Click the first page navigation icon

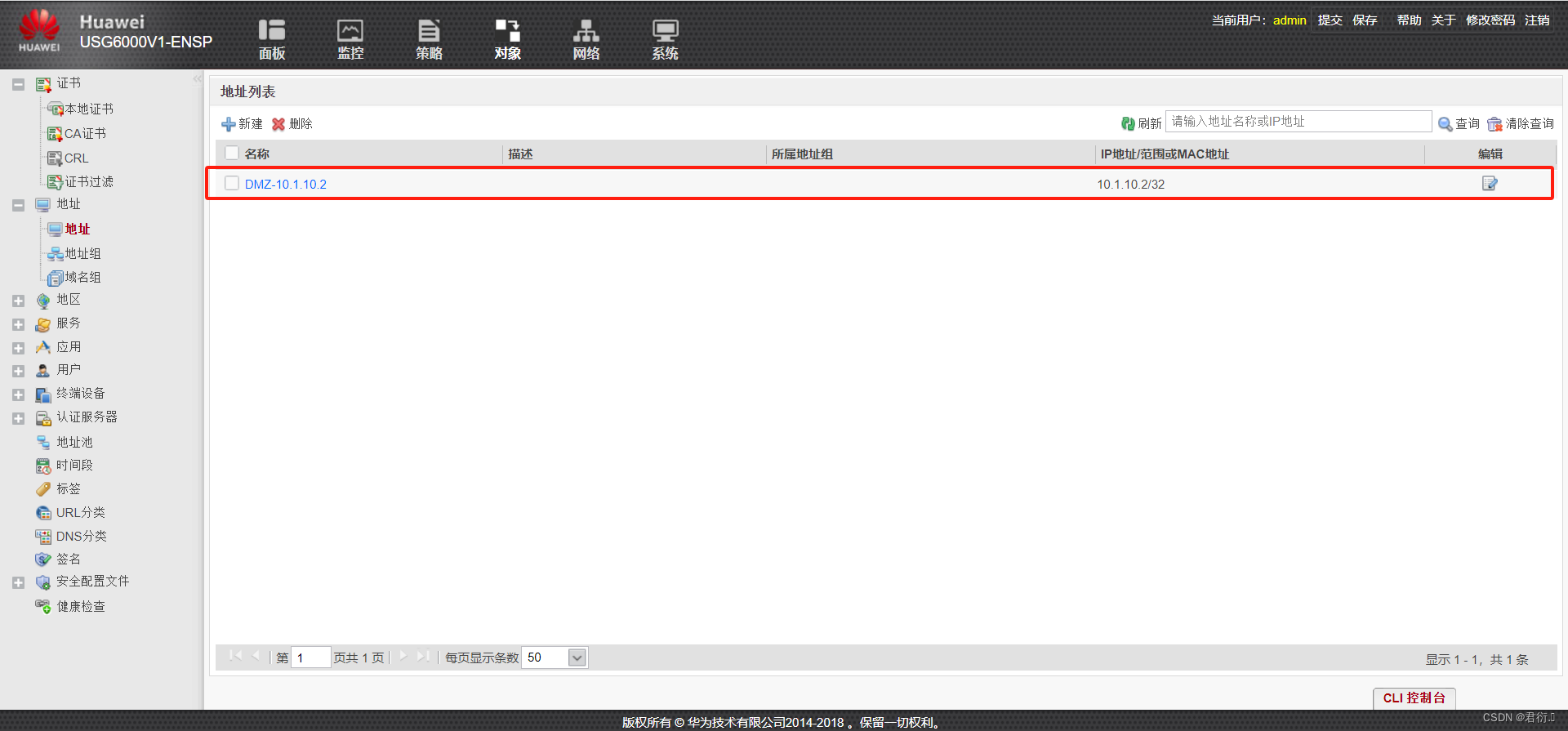pos(236,656)
